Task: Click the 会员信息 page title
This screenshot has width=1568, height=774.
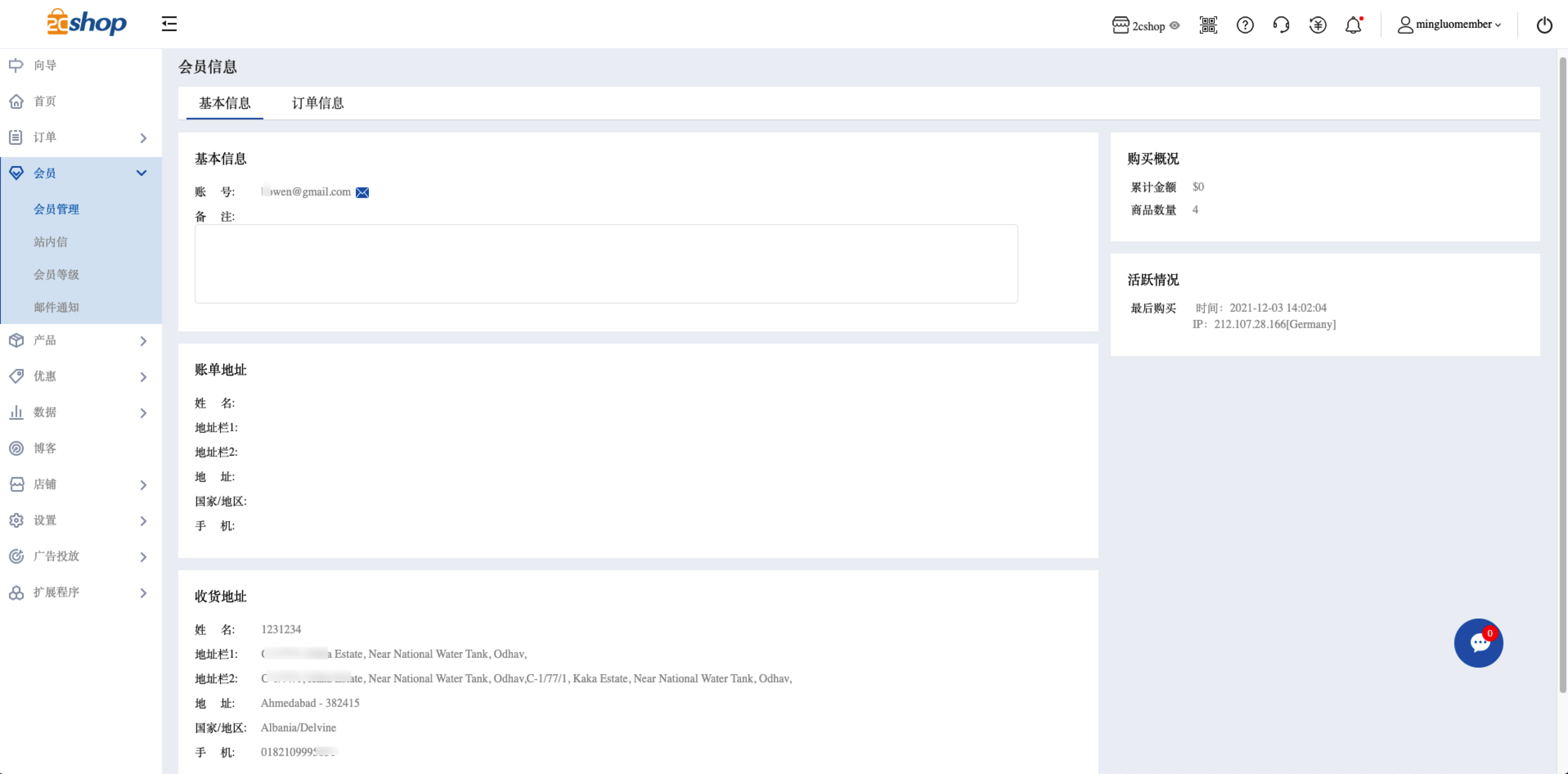Action: pyautogui.click(x=208, y=67)
